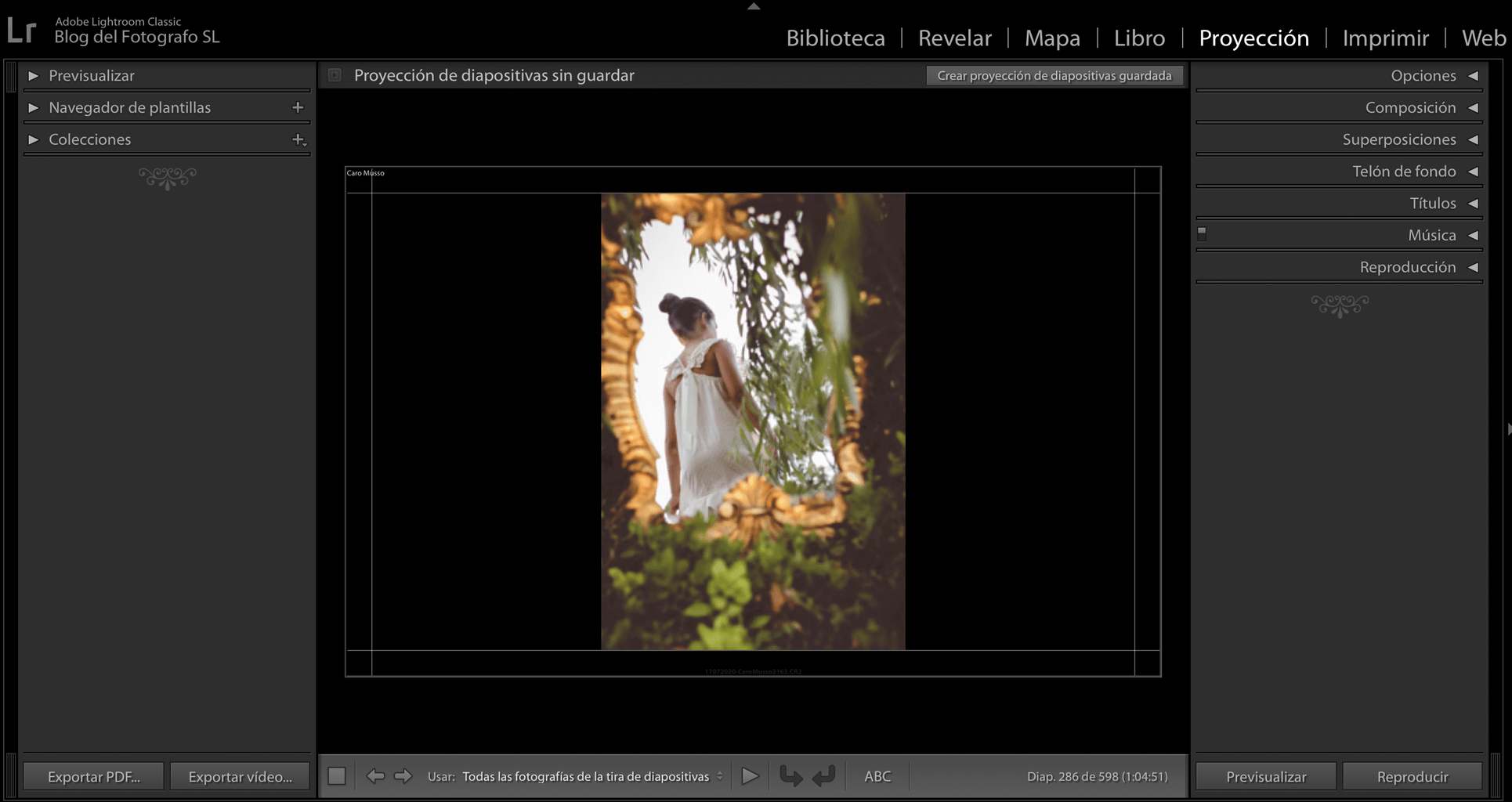Add new template with plus icon

click(x=298, y=107)
